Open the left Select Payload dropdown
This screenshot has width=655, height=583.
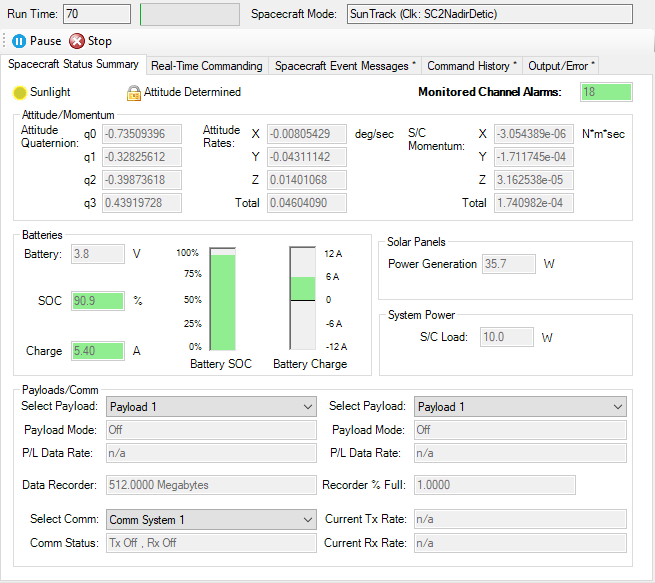[x=211, y=407]
